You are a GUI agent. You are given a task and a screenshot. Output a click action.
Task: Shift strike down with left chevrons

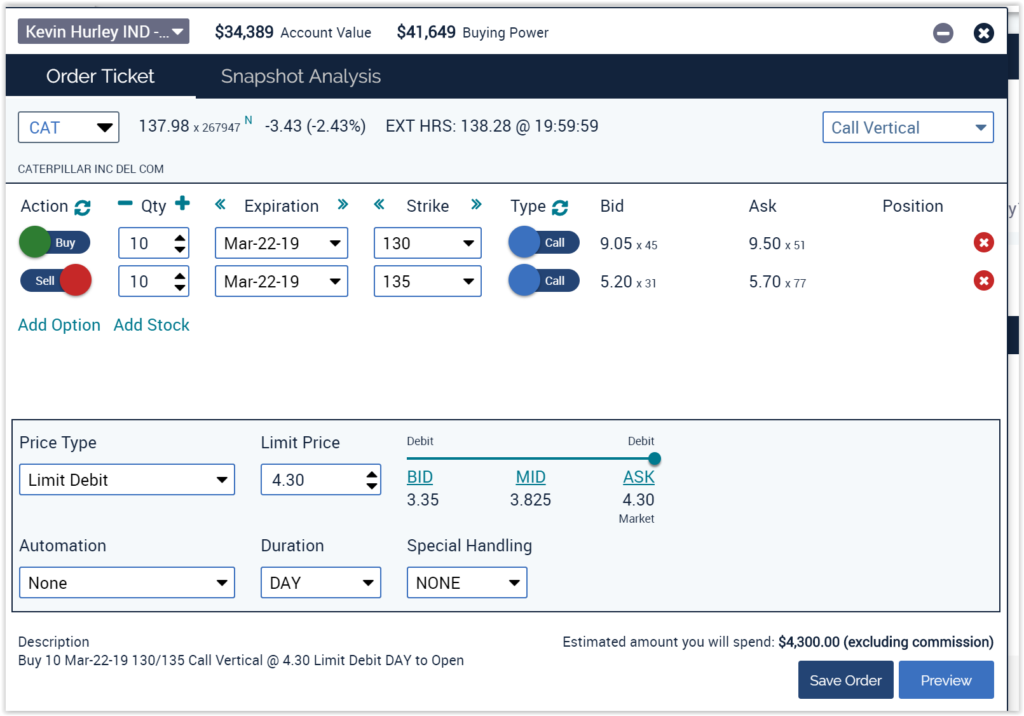tap(379, 205)
